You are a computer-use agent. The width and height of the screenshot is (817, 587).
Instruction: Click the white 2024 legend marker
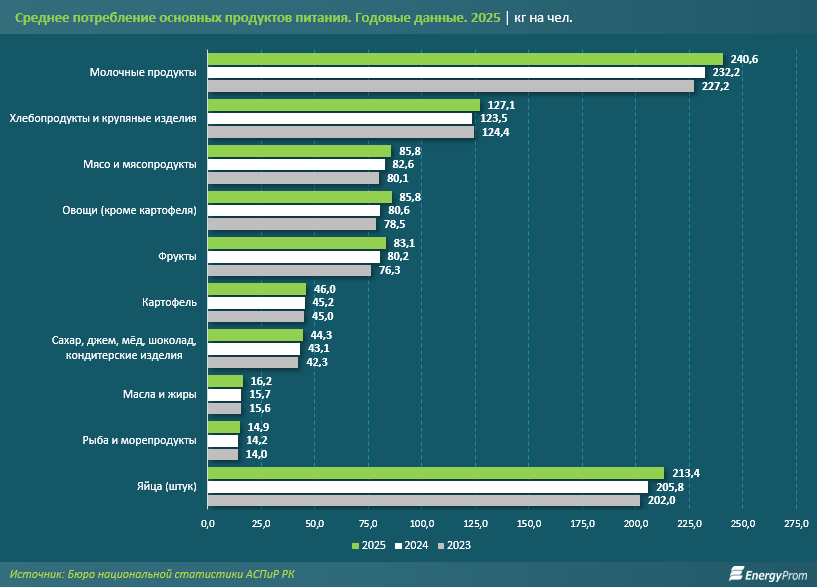(398, 546)
